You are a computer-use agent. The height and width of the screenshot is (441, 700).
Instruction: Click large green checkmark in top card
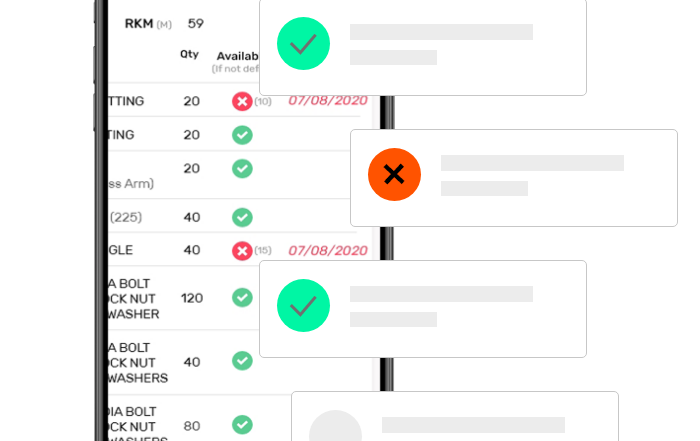(303, 43)
